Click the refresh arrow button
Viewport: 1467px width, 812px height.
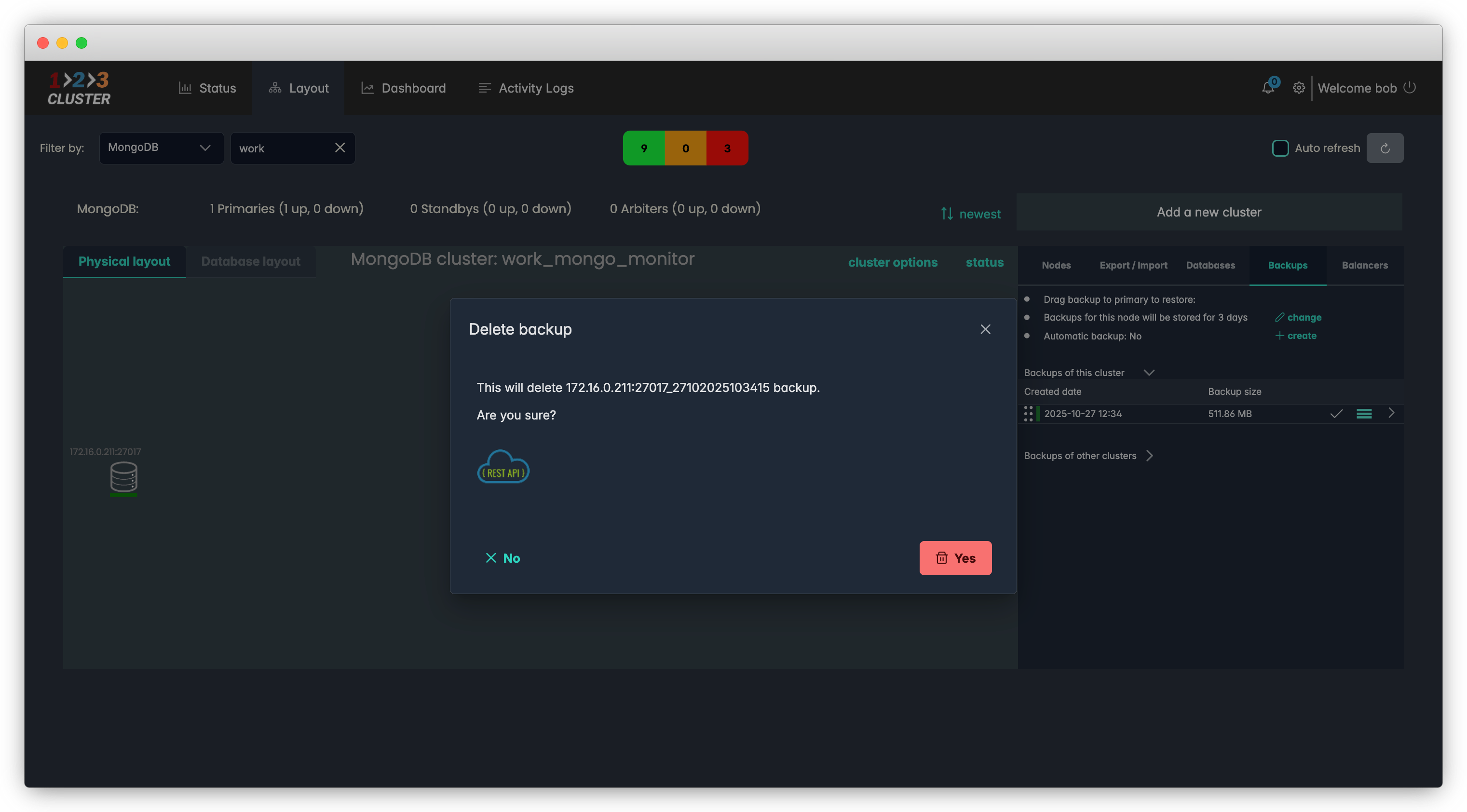coord(1385,148)
